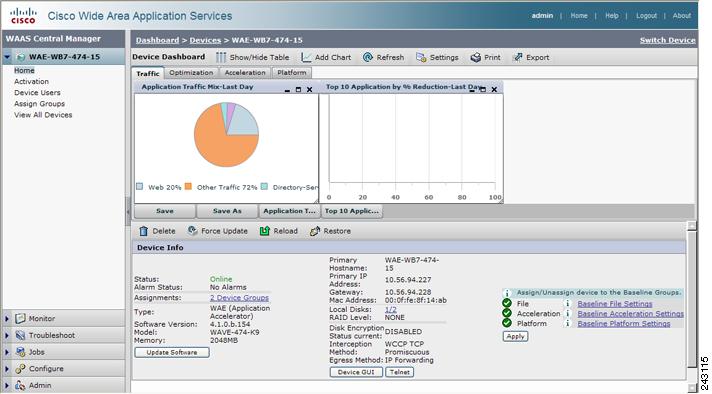The width and height of the screenshot is (712, 394).
Task: Open Assign Groups in navigation tree
Action: pos(40,104)
